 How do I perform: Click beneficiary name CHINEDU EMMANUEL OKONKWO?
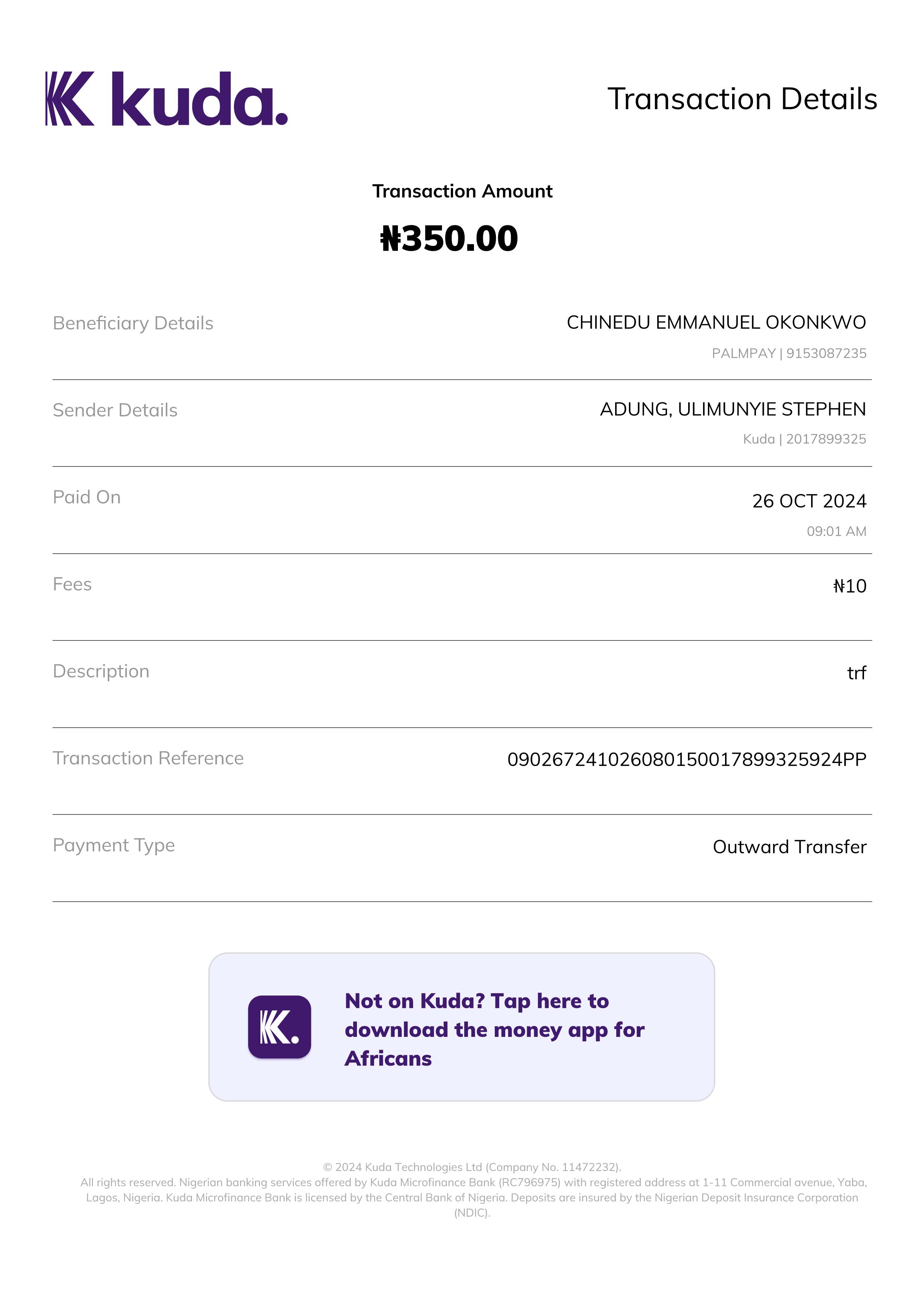tap(716, 322)
